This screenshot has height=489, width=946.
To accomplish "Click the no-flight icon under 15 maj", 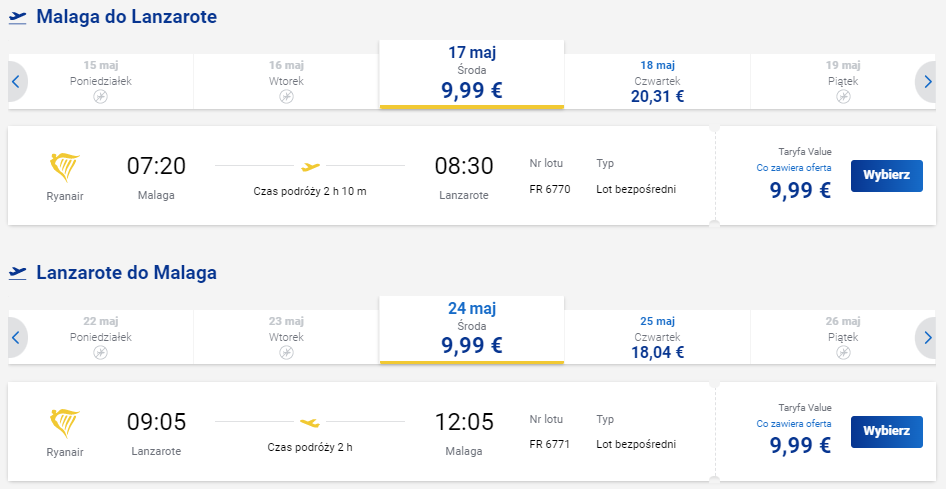I will (x=101, y=96).
